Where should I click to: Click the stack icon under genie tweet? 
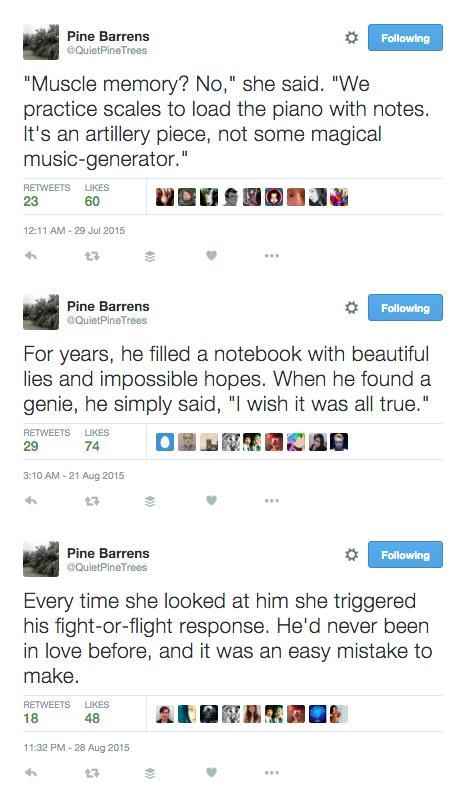(x=150, y=501)
